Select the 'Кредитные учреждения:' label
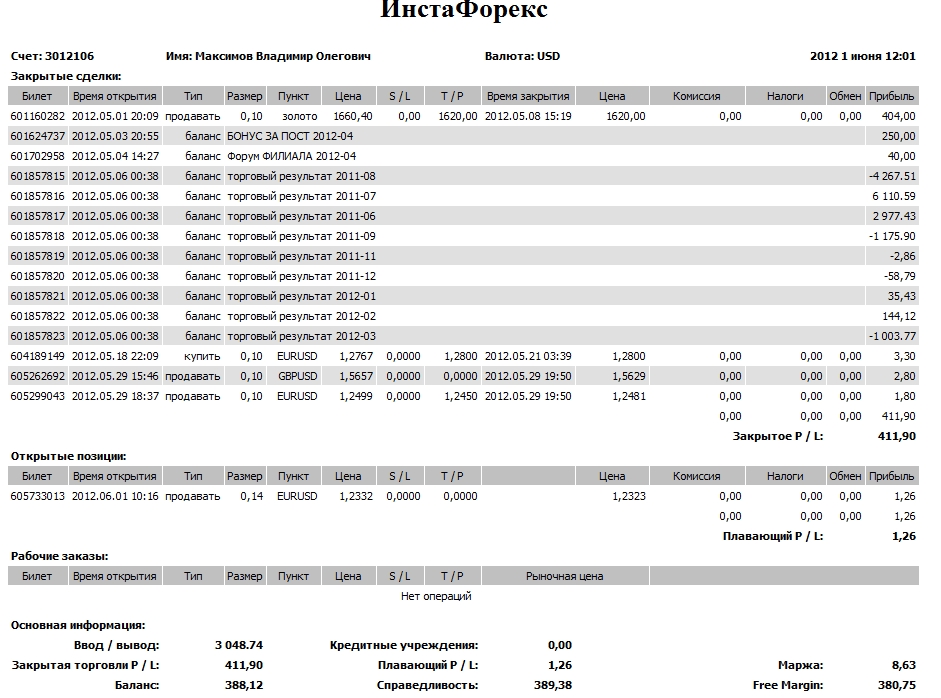This screenshot has height=698, width=941. 404,645
